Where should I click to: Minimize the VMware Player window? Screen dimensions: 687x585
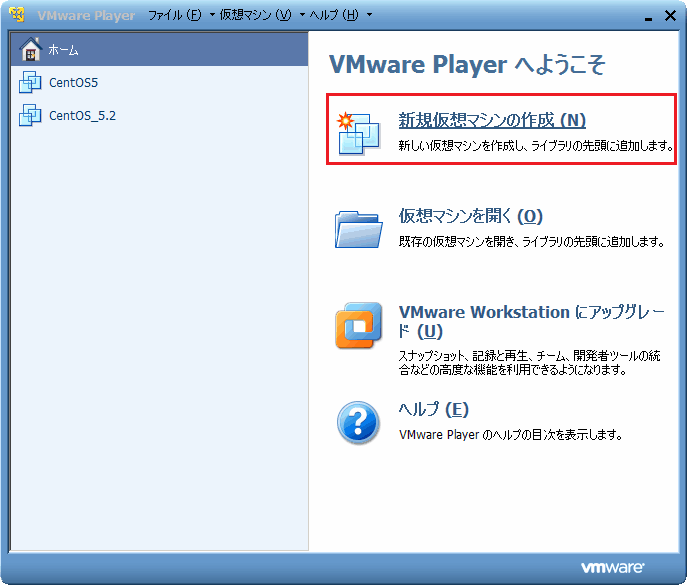648,17
